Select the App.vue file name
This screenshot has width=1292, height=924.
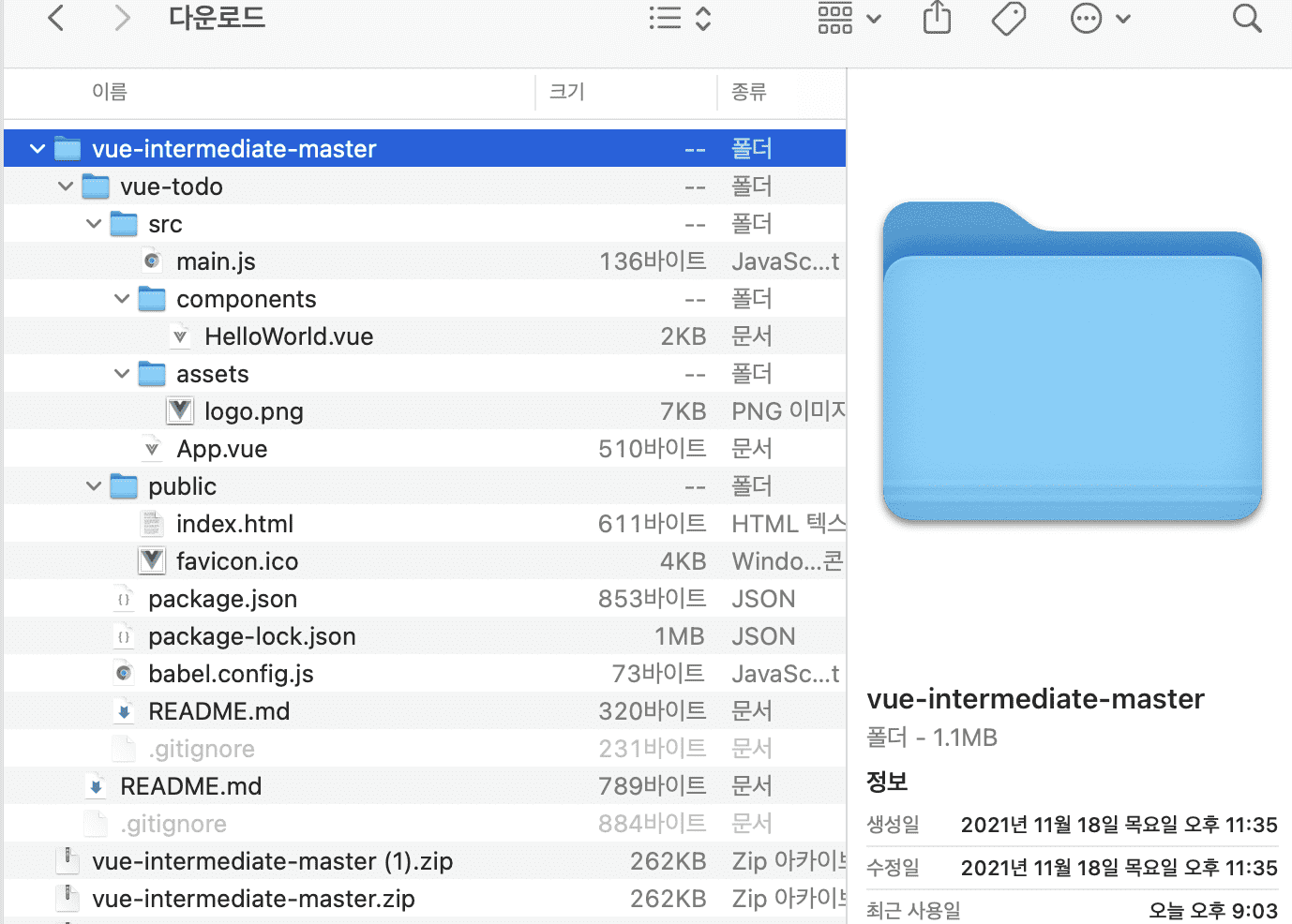coord(222,449)
